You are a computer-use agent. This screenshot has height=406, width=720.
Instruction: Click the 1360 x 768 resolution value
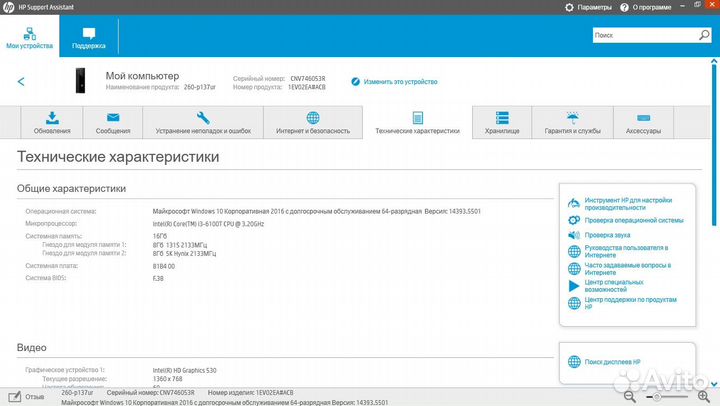167,379
